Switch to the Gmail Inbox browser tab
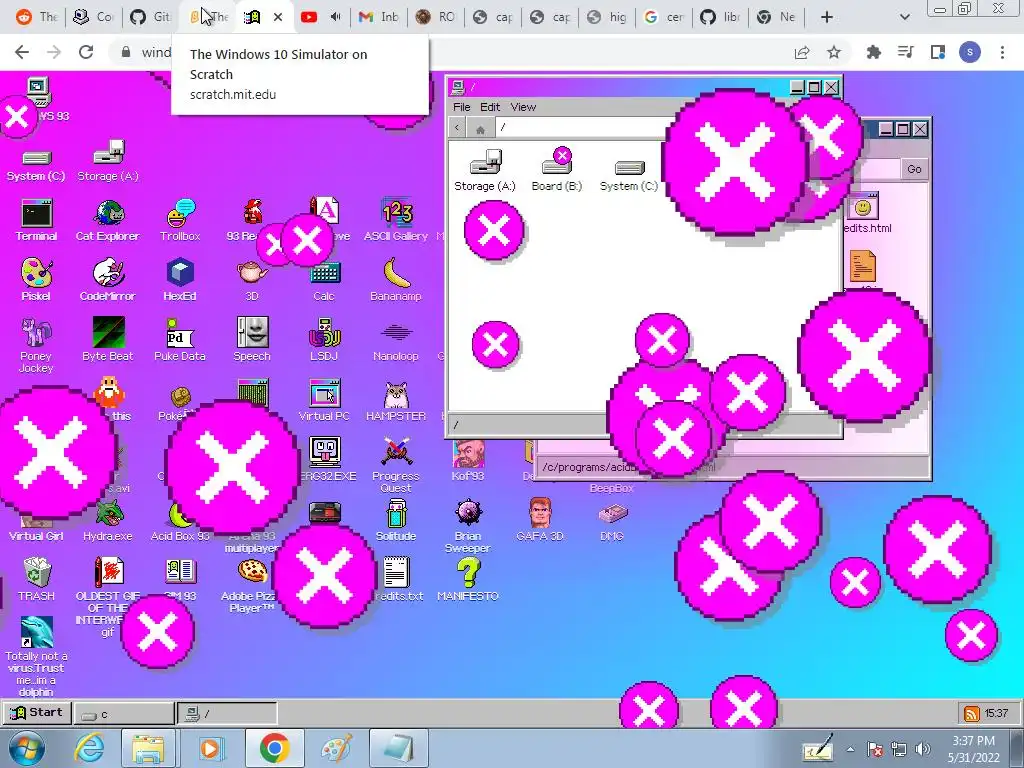Image resolution: width=1024 pixels, height=768 pixels. (x=381, y=17)
